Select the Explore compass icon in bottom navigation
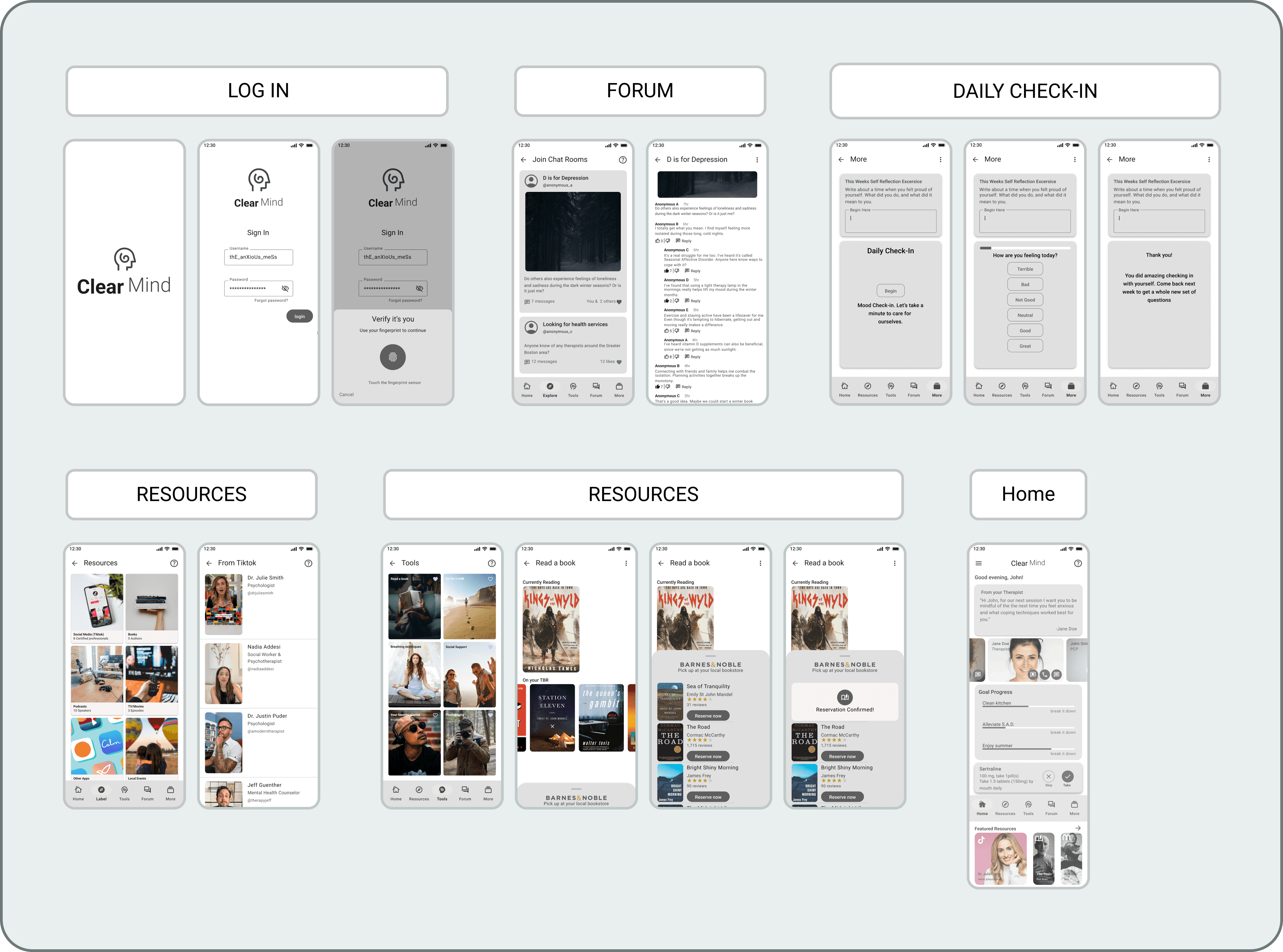The height and width of the screenshot is (952, 1283). (550, 387)
